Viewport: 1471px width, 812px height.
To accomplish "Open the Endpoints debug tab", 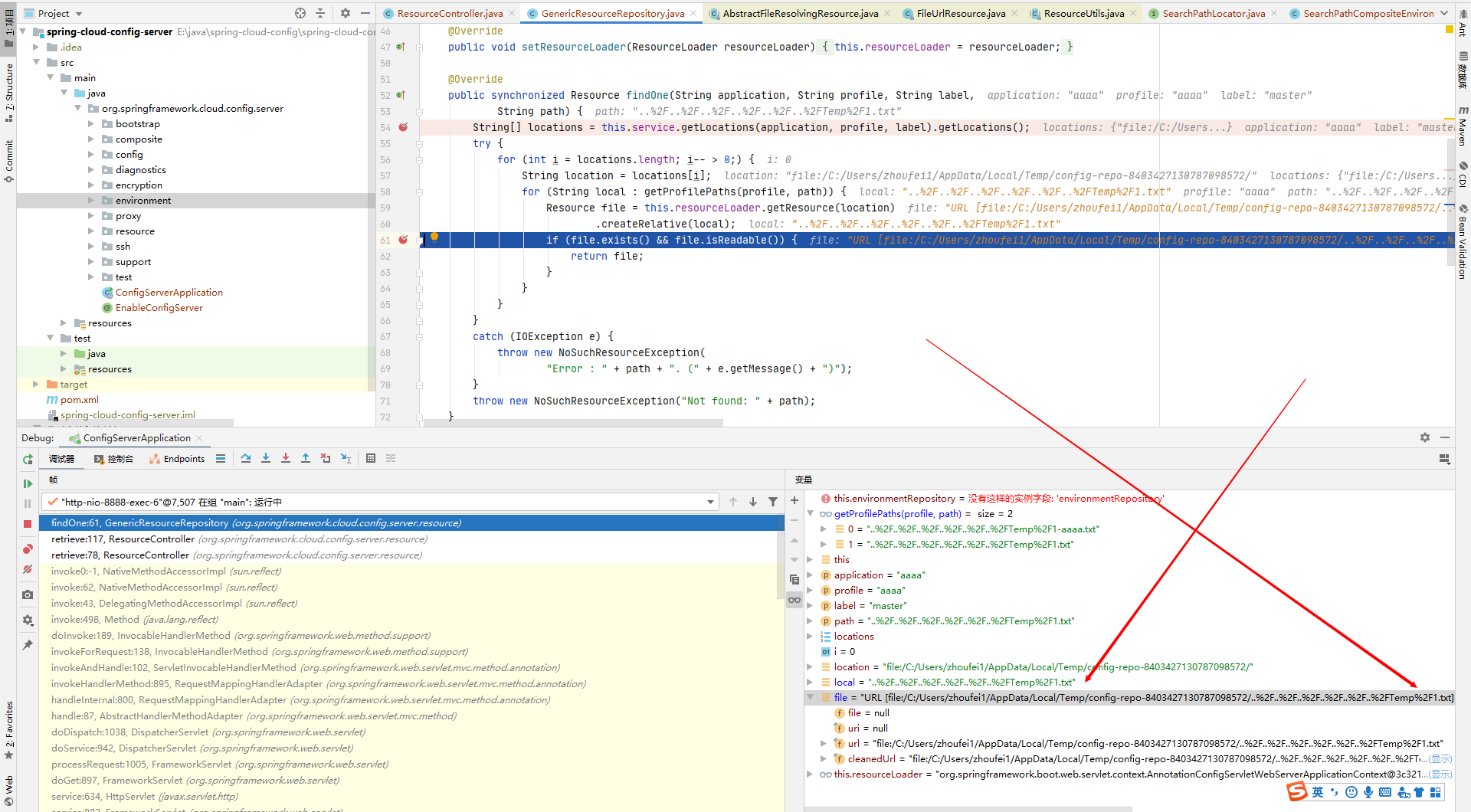I will pos(178,459).
